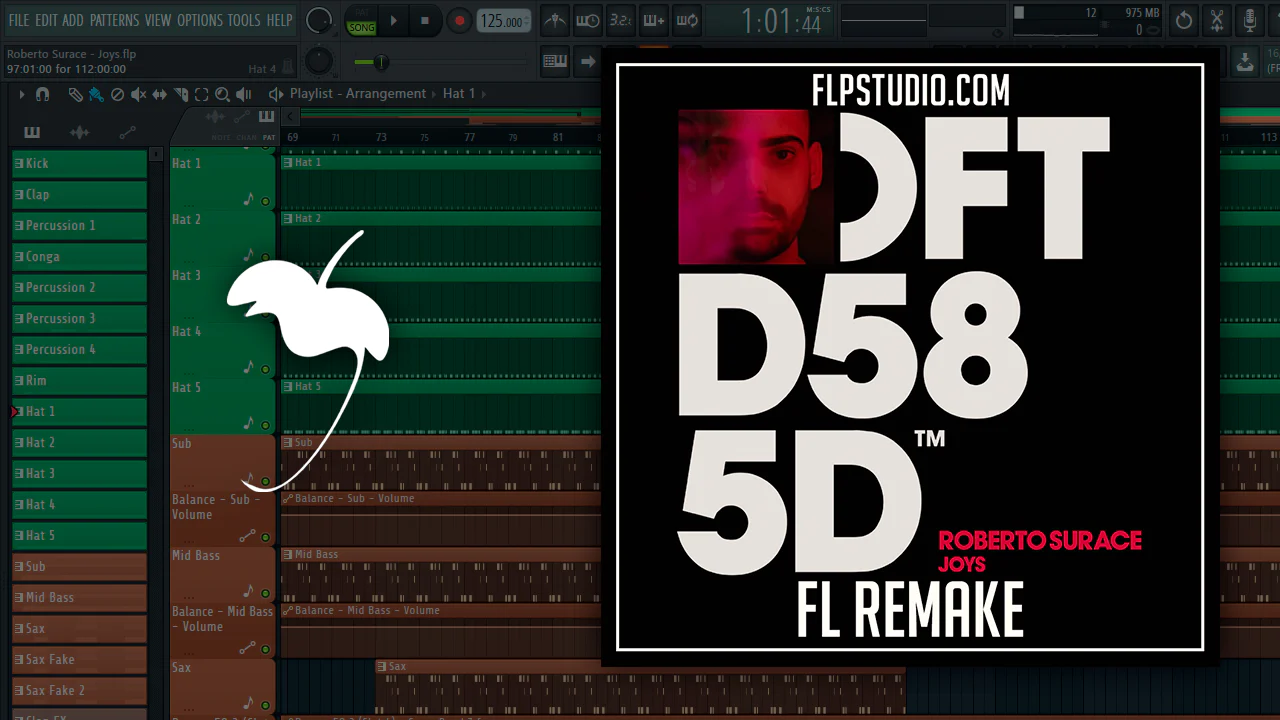This screenshot has width=1280, height=720.
Task: Click the 125 tempo field
Action: (502, 21)
